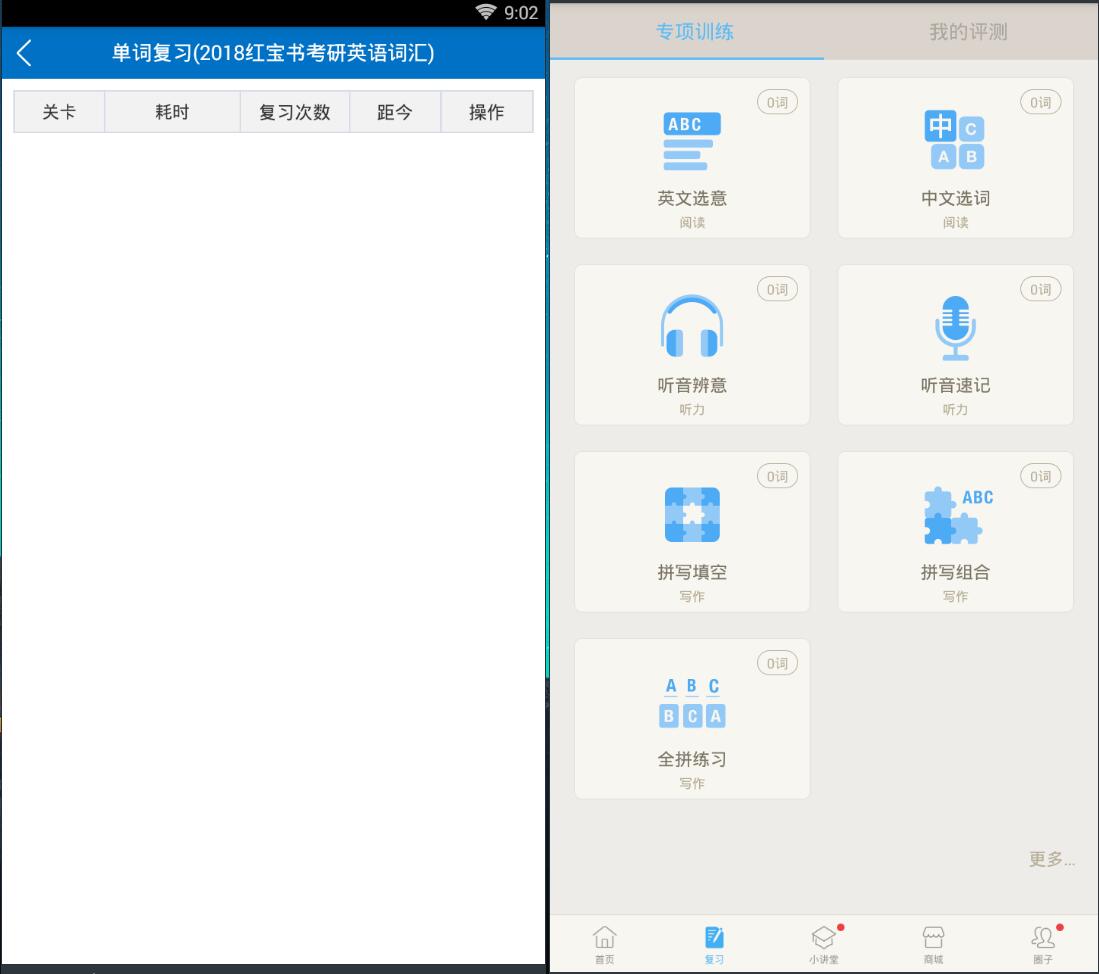Click the 0词 badge on 英文选意
This screenshot has width=1099, height=974.
(x=777, y=102)
